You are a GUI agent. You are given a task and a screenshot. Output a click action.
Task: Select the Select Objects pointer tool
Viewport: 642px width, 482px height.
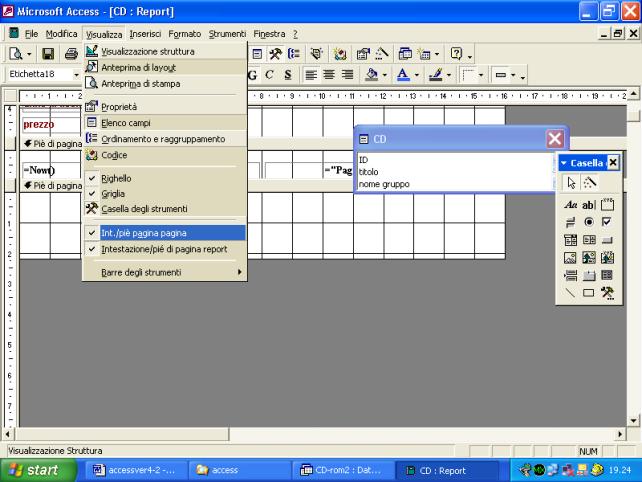[x=571, y=183]
